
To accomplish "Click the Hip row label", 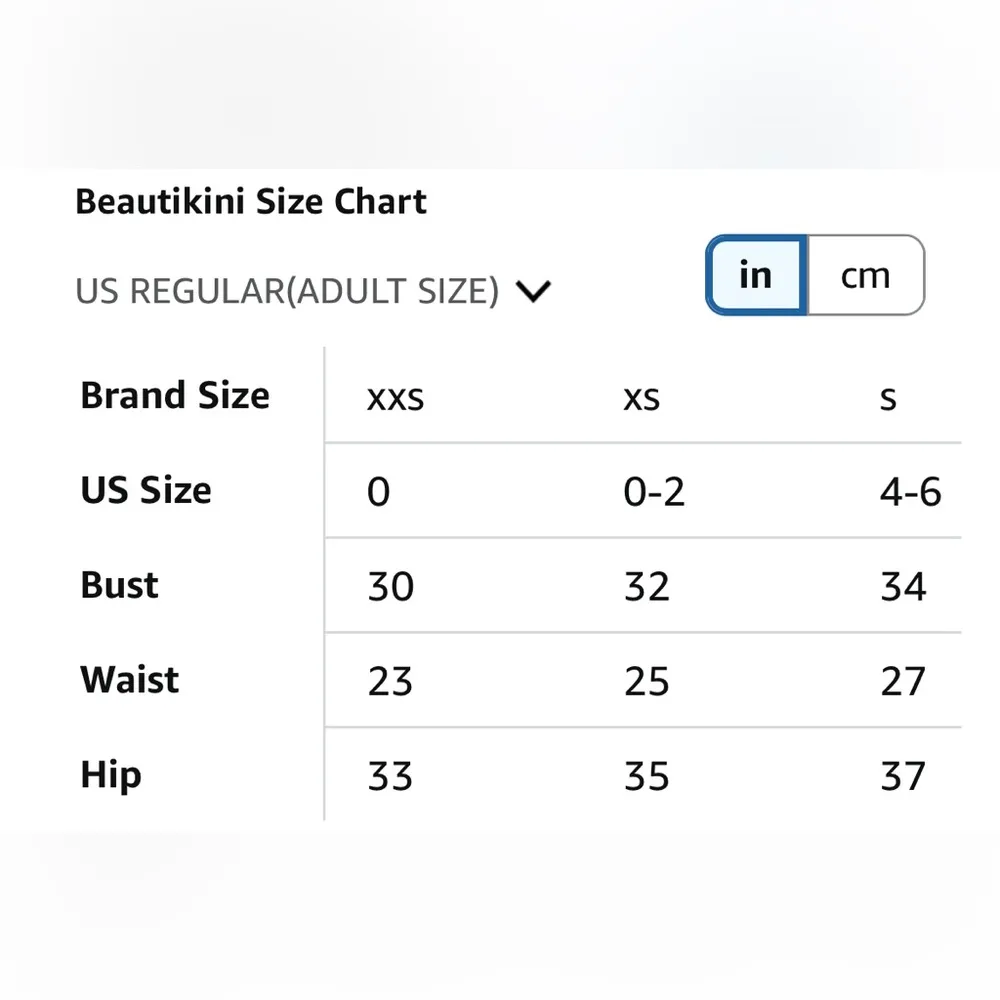I will [x=111, y=775].
